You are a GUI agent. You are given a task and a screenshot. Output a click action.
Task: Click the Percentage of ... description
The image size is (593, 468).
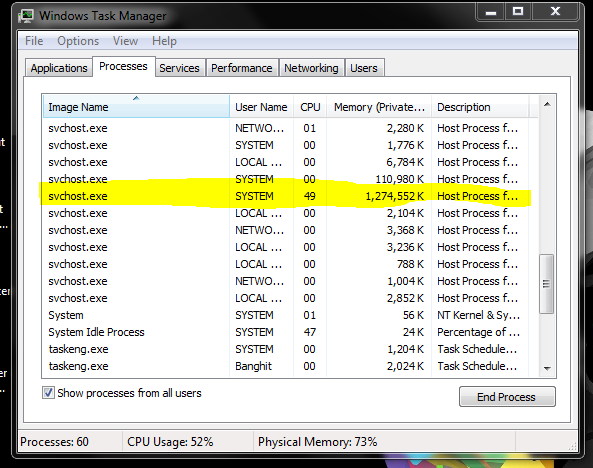[478, 332]
